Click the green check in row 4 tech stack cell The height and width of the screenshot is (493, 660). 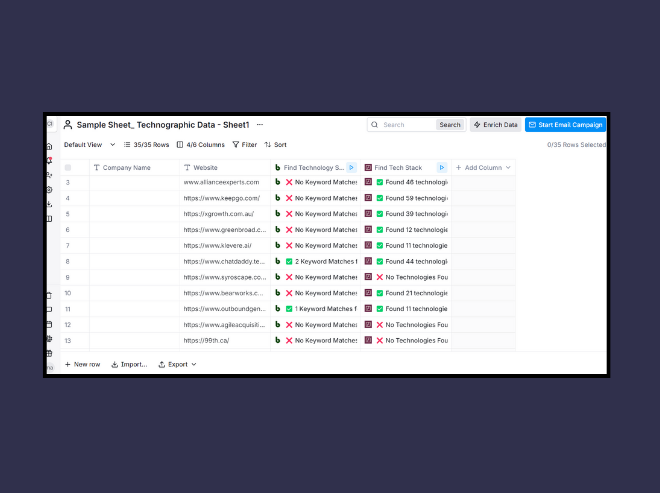tap(379, 198)
